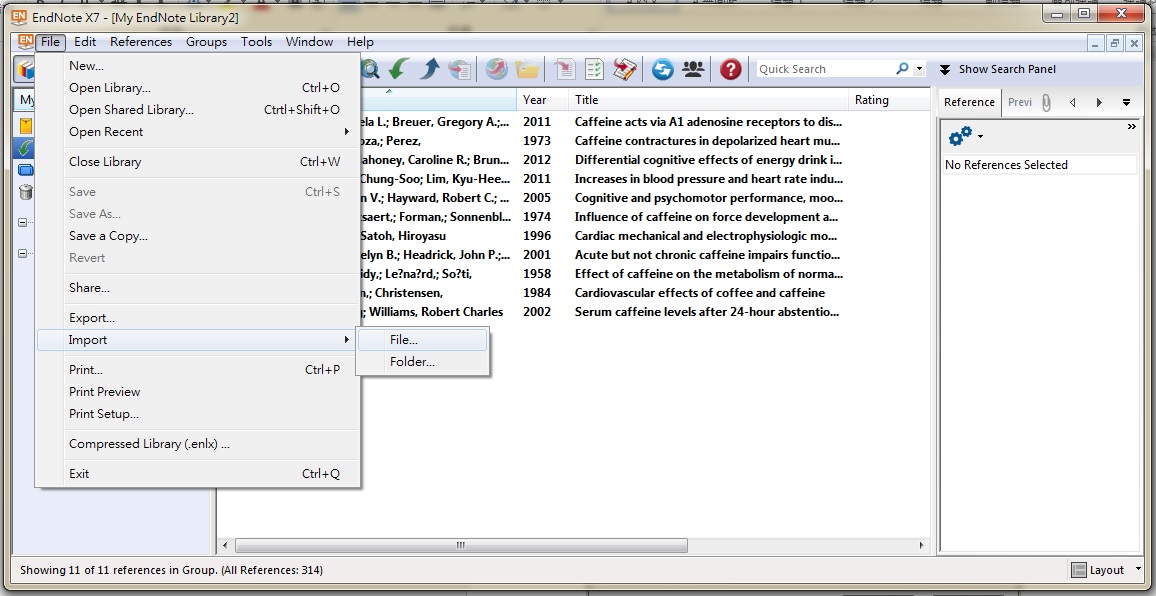
Task: Select Open Library... menu entry
Action: click(x=199, y=88)
